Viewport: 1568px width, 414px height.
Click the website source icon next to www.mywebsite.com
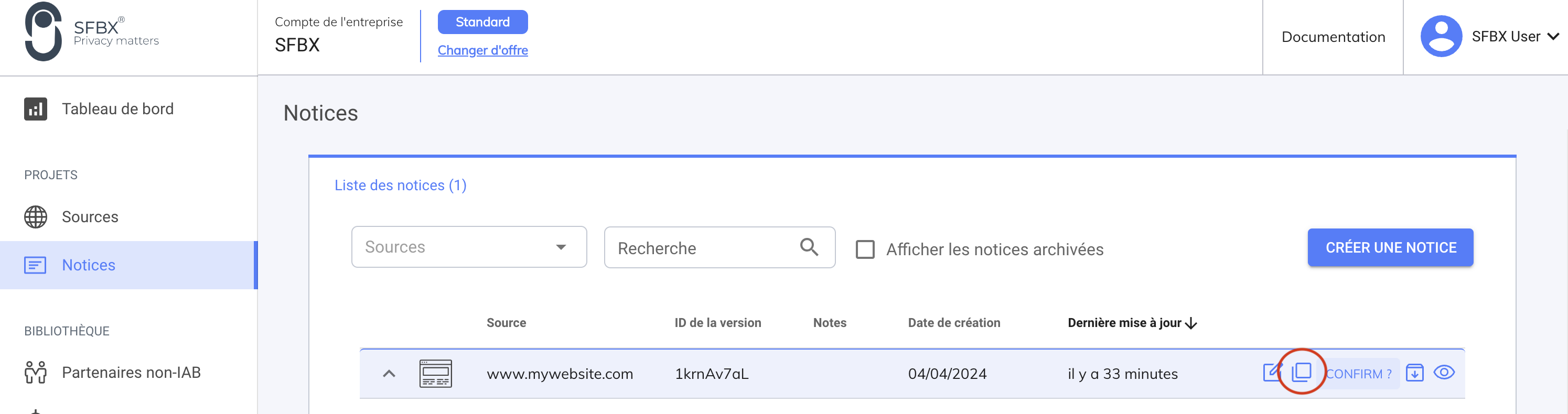pos(436,373)
